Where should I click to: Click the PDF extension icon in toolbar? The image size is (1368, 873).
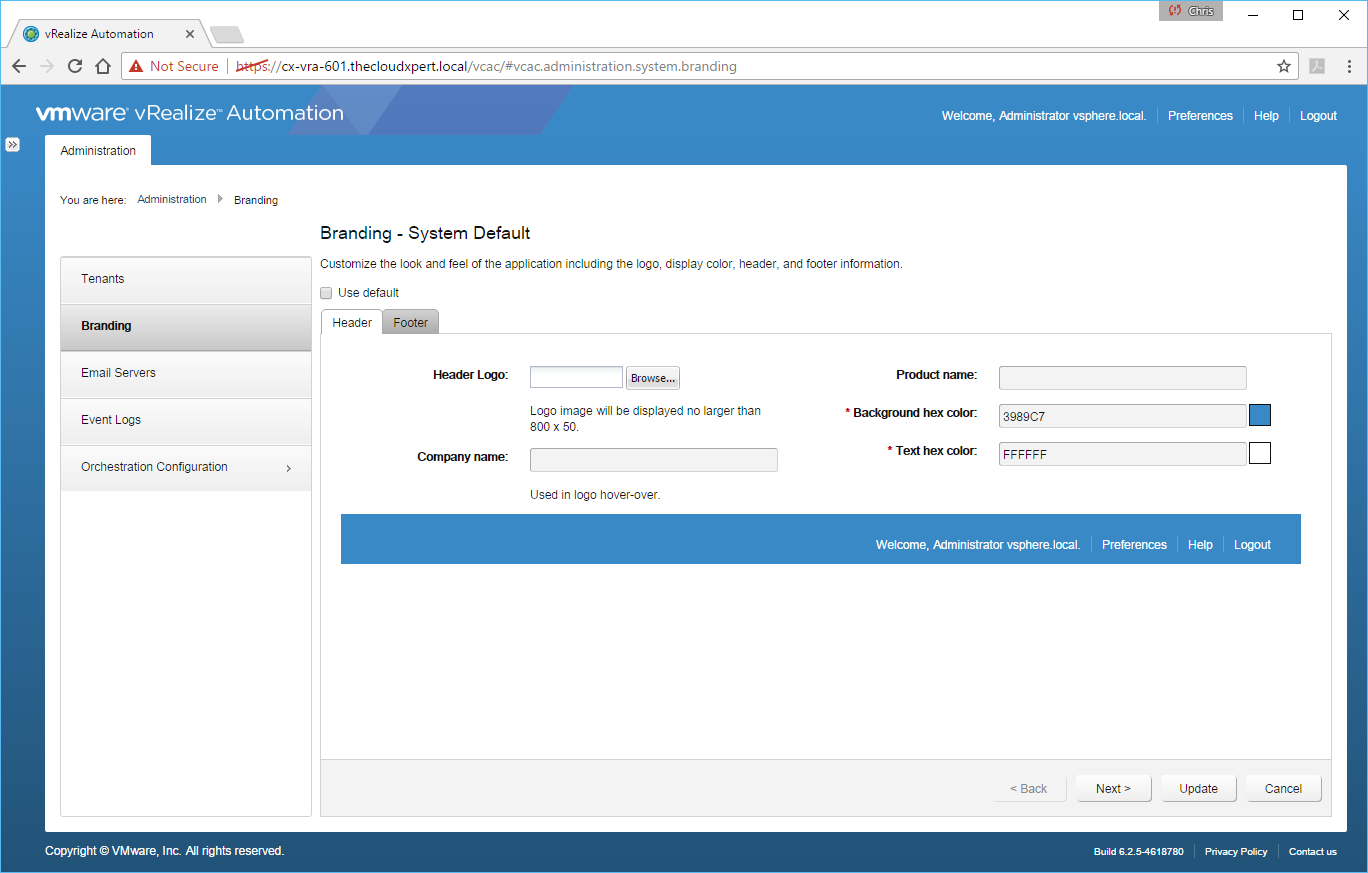[1317, 66]
